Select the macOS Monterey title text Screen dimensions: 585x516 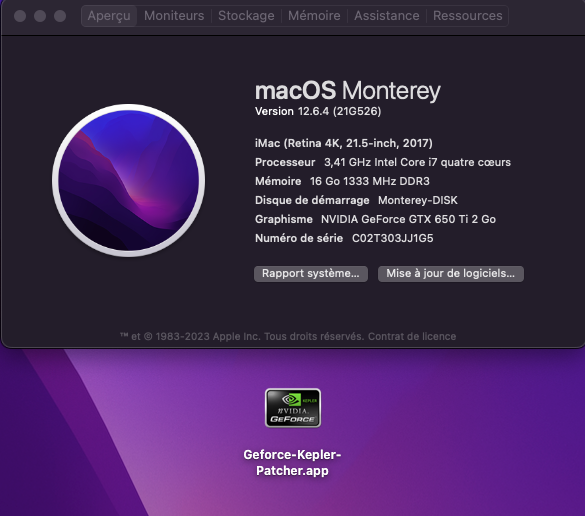tap(348, 91)
